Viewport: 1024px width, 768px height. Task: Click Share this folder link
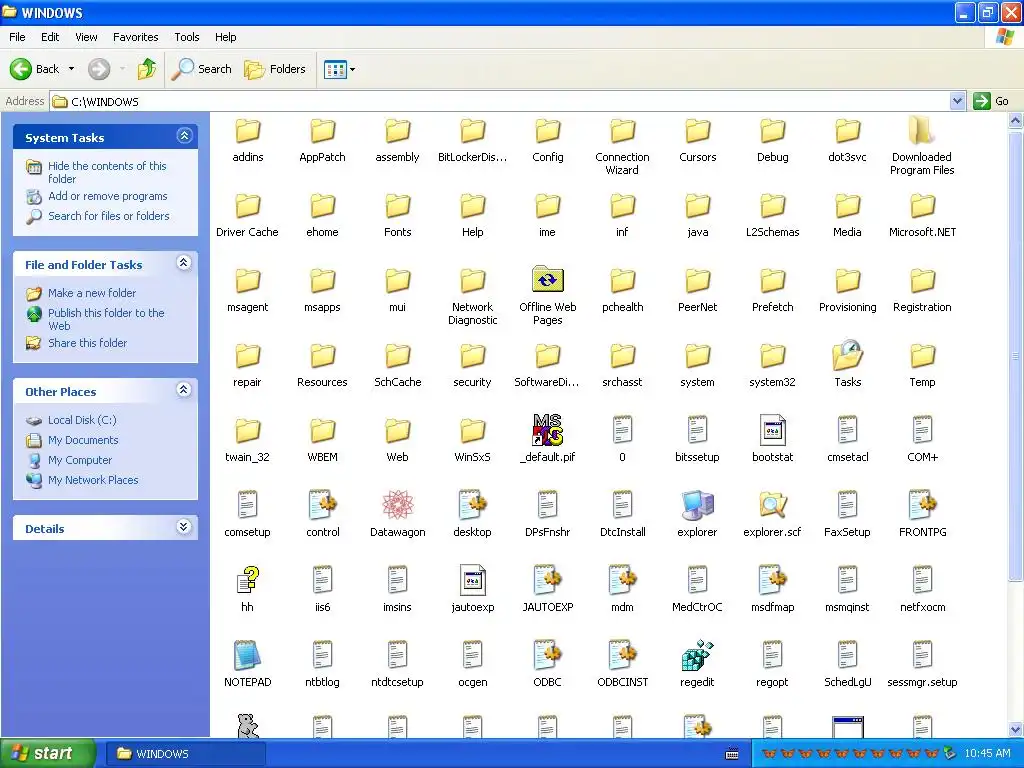[88, 343]
